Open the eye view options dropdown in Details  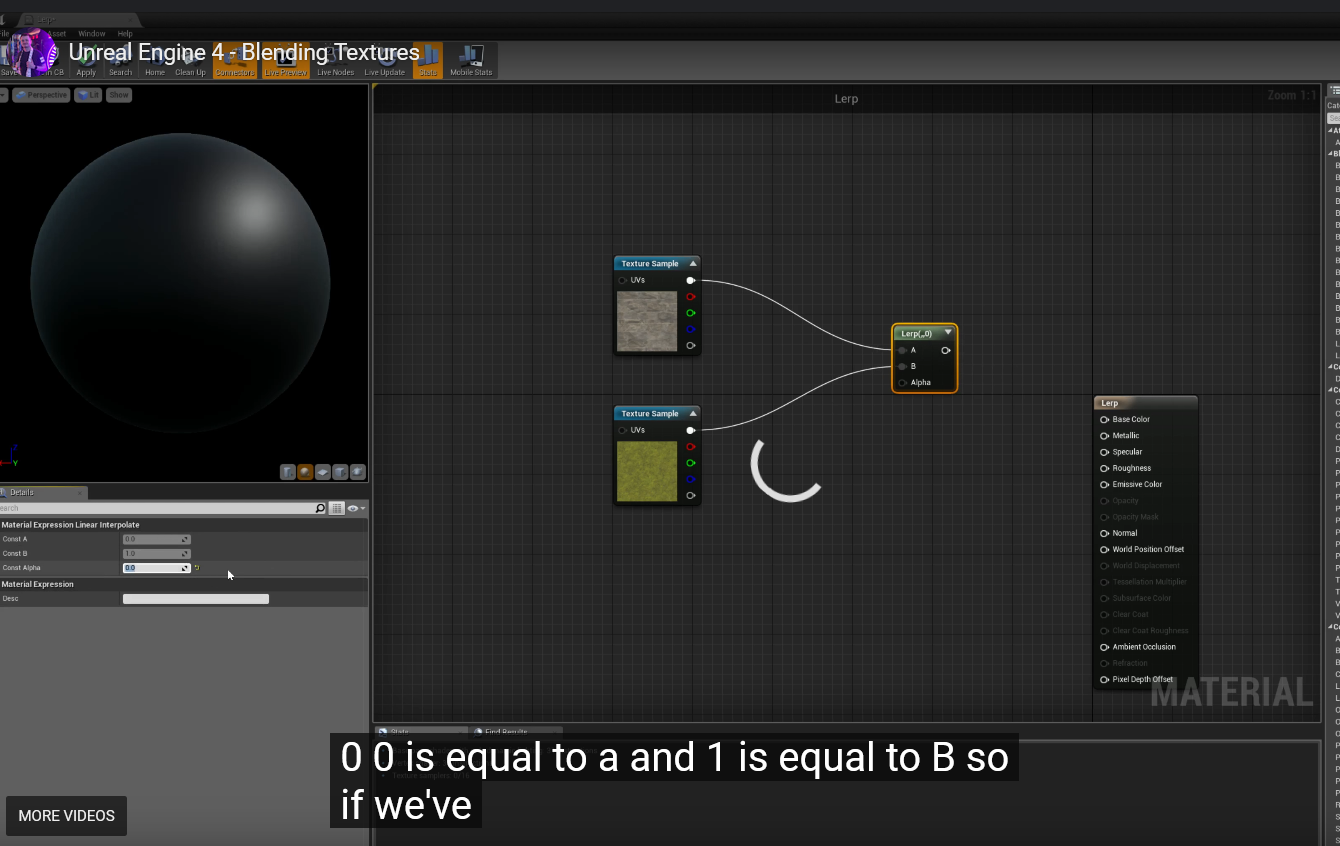coord(356,509)
